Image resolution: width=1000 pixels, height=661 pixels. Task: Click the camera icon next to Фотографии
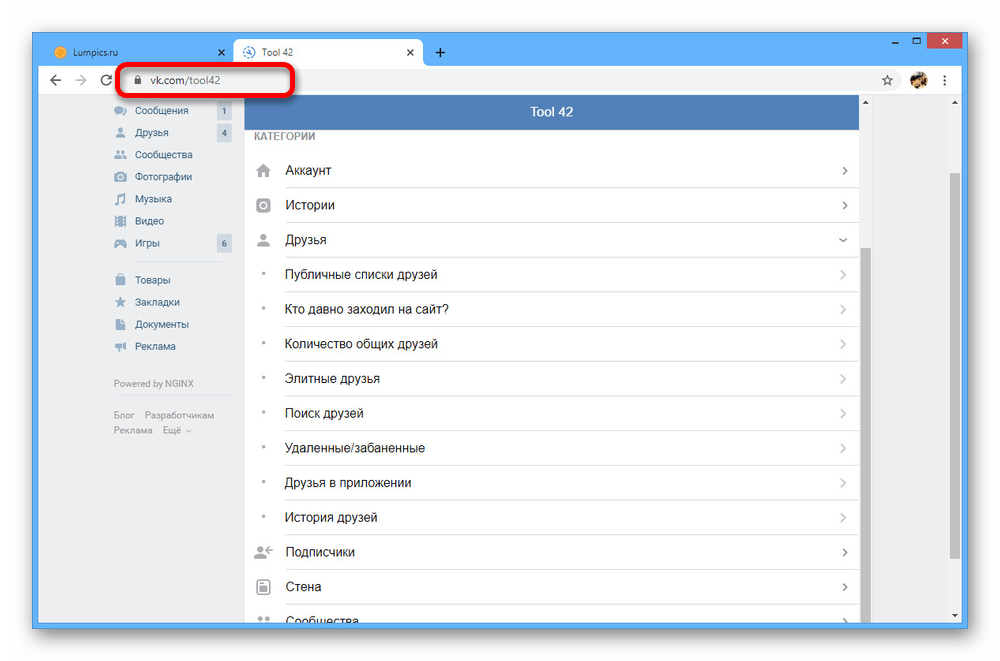pos(120,177)
